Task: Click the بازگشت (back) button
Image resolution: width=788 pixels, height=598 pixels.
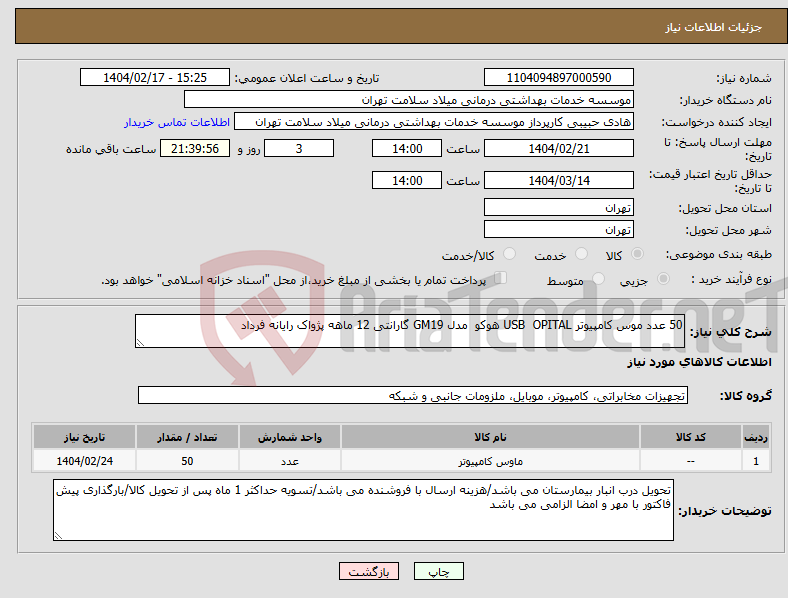Action: coord(369,571)
